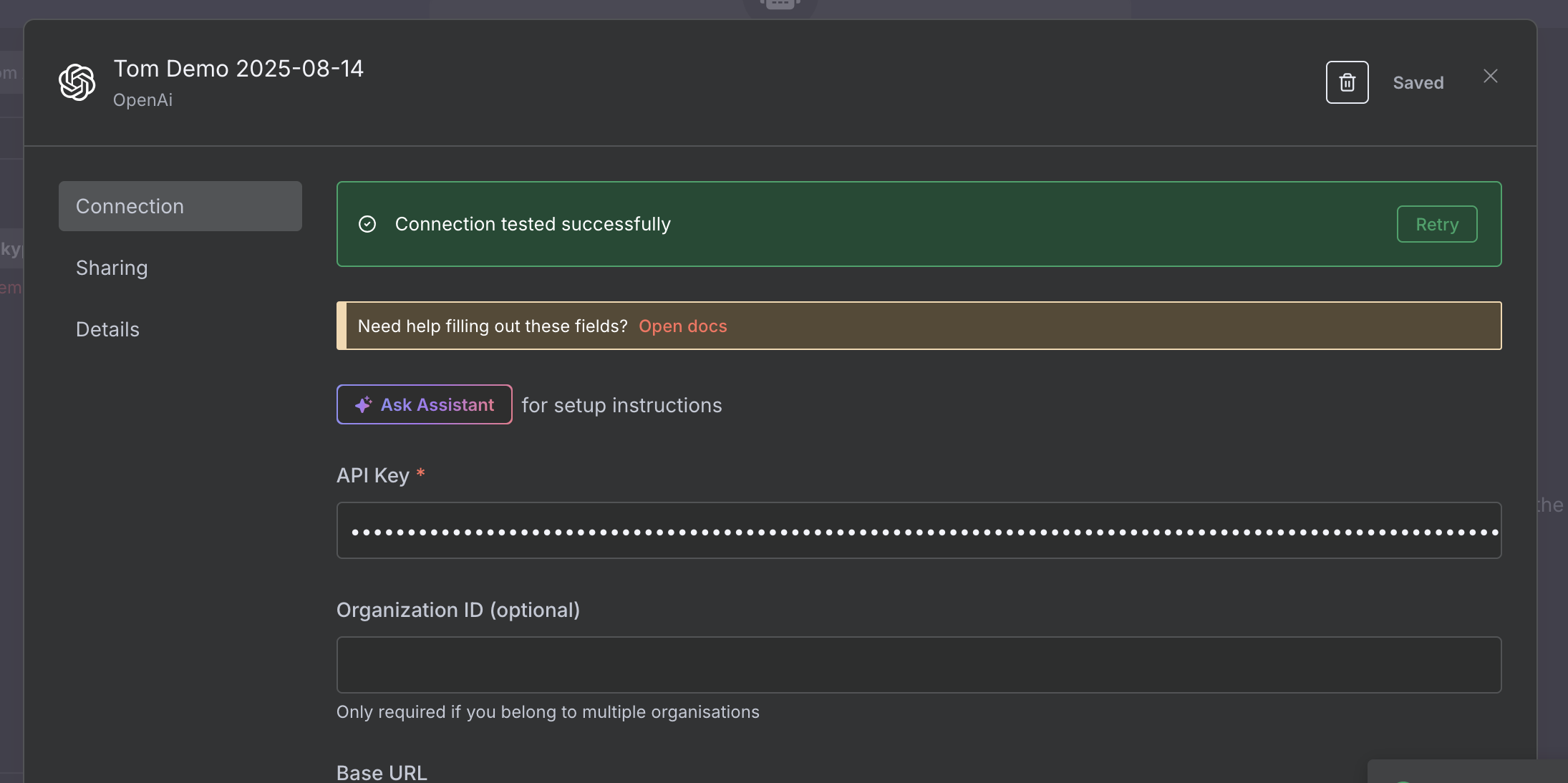The width and height of the screenshot is (1568, 783).
Task: Click the success checkmark circle icon
Action: 367,224
